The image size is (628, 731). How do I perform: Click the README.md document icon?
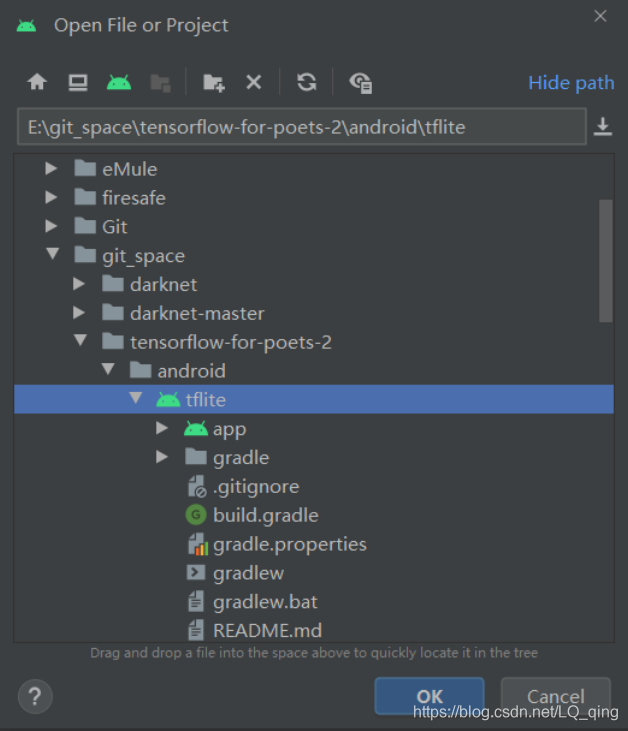pyautogui.click(x=196, y=630)
